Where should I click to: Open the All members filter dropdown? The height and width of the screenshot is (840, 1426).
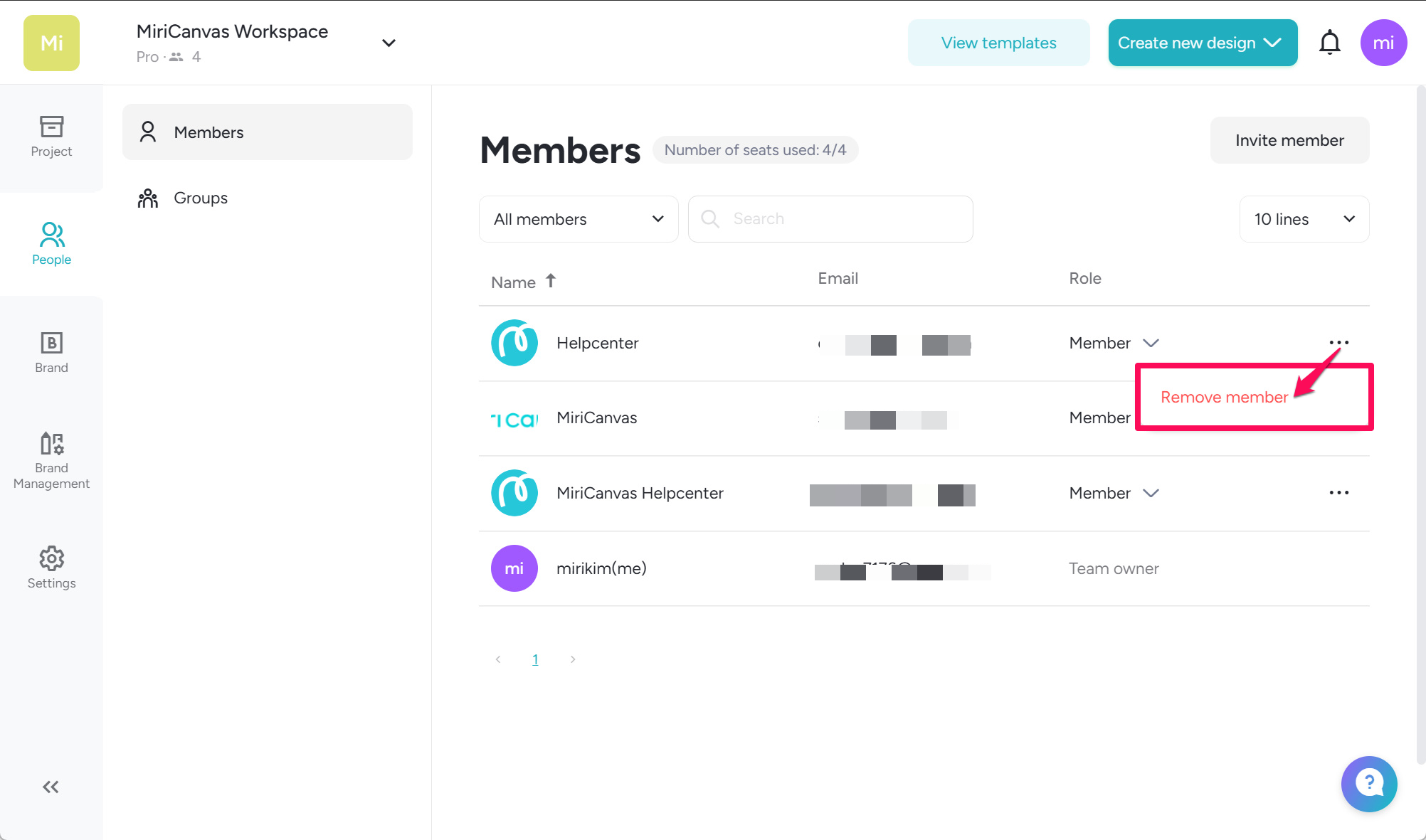click(579, 219)
